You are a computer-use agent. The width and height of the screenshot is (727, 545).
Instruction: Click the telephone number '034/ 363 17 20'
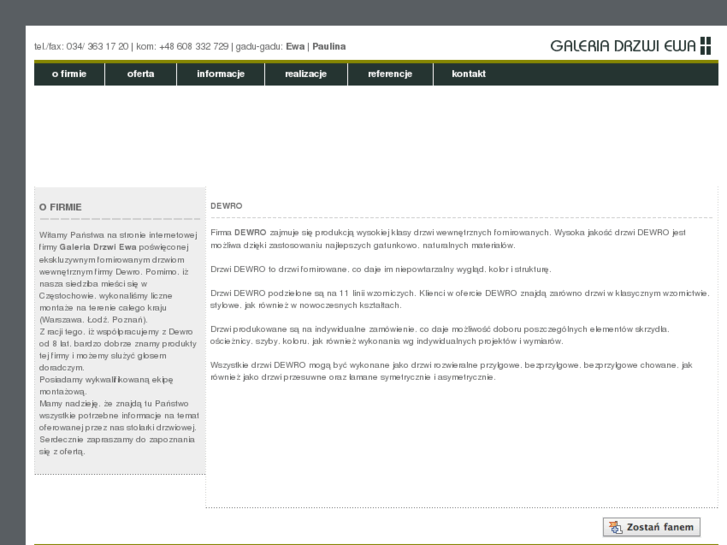click(97, 46)
